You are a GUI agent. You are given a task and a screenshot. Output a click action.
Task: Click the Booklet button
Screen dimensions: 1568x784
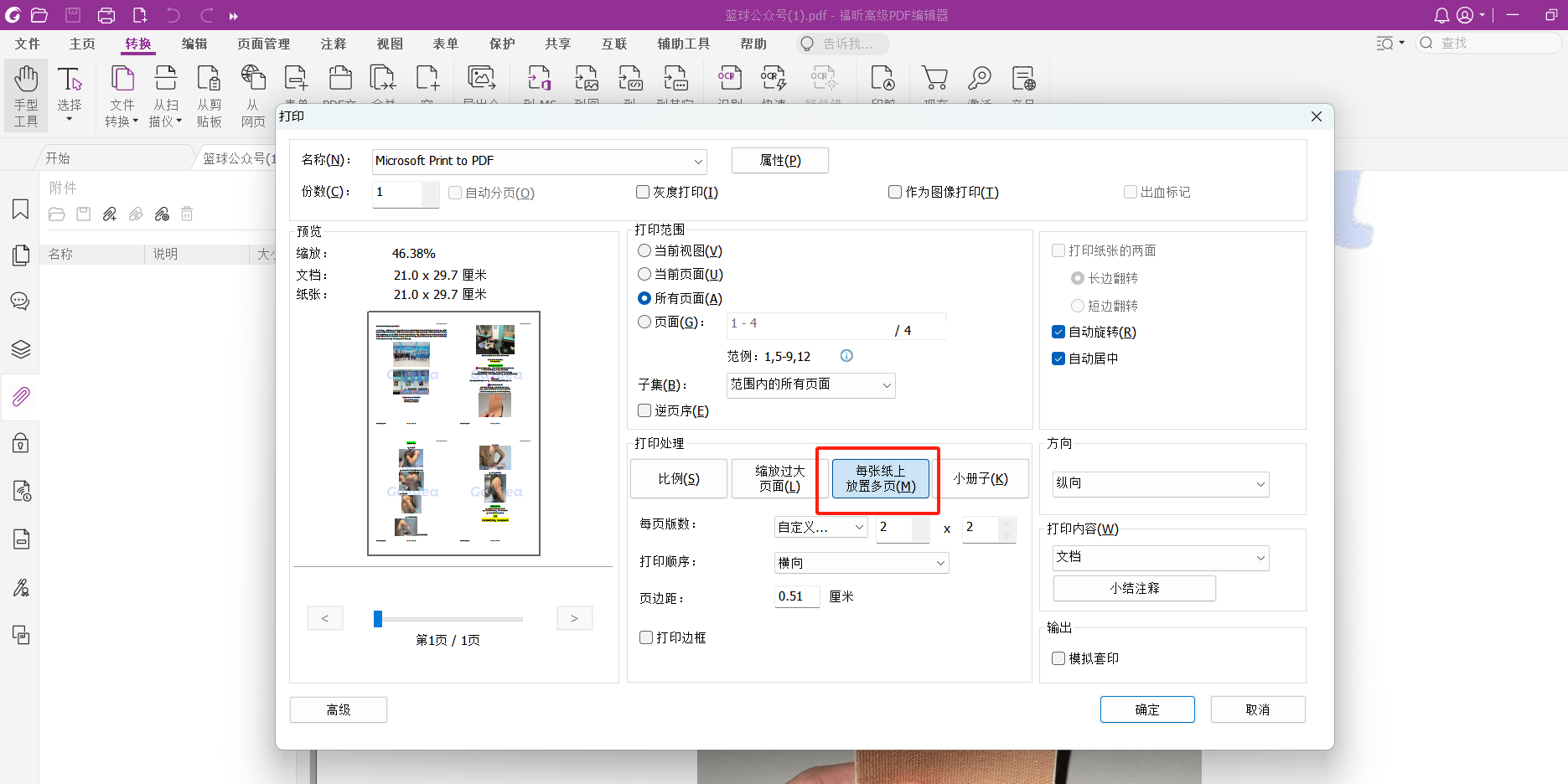pyautogui.click(x=981, y=478)
